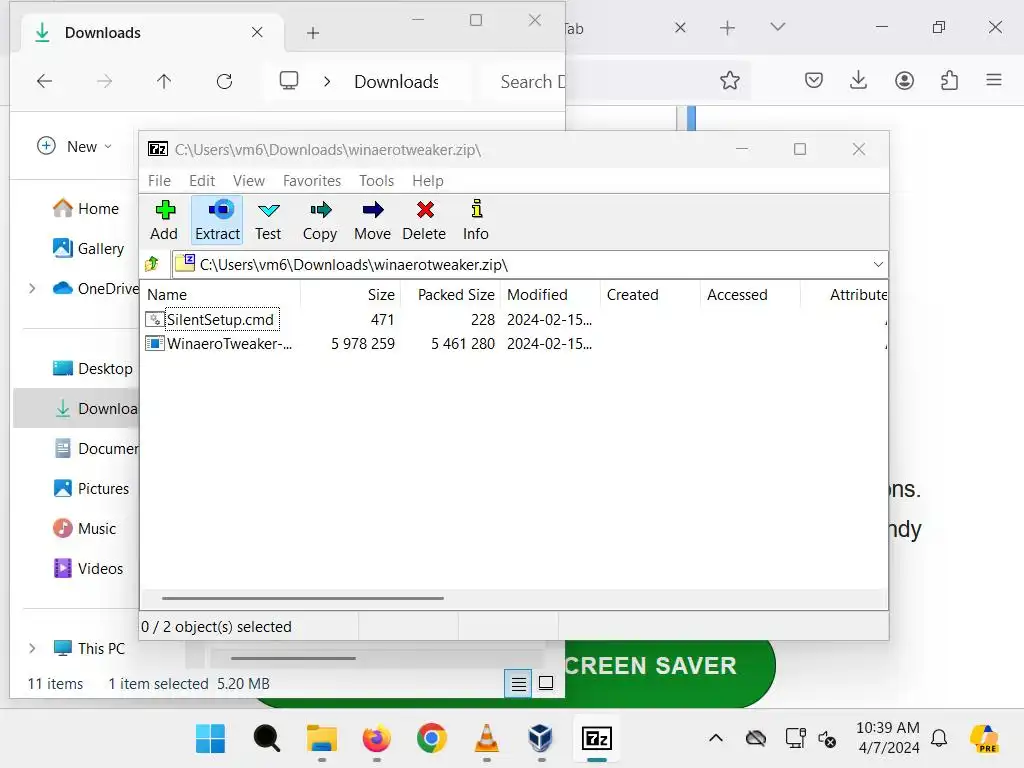Close the Downloads tab in Explorer
Screen dimensions: 1024x768
point(257,33)
